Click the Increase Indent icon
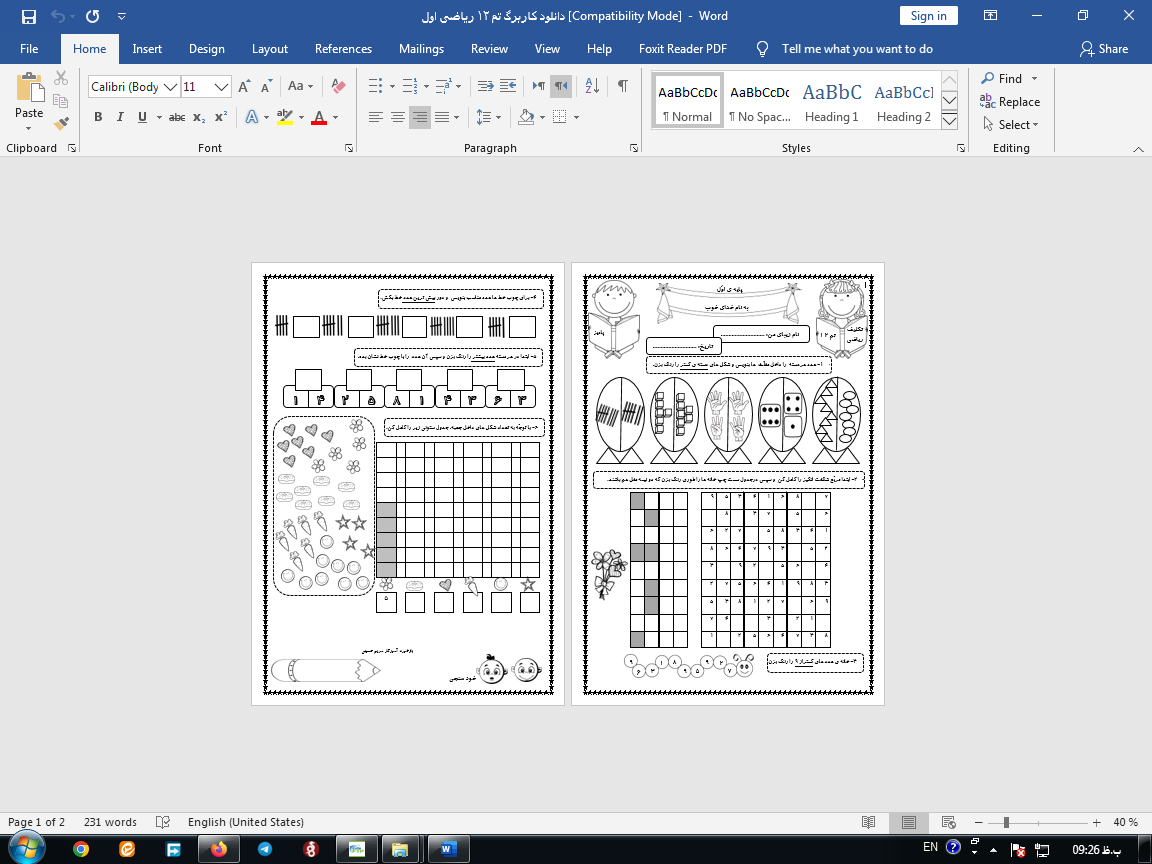Viewport: 1152px width, 864px height. (509, 86)
